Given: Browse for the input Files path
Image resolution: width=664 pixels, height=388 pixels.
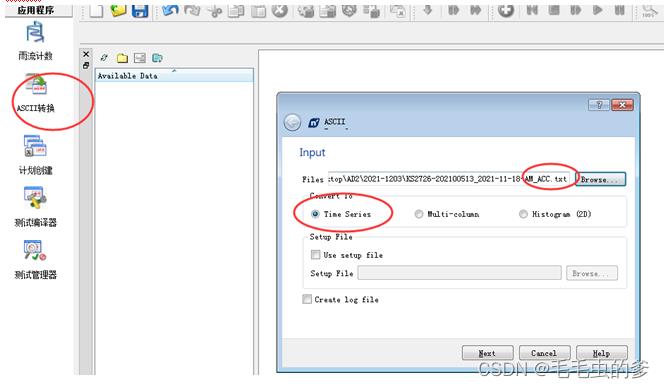Looking at the screenshot, I should pyautogui.click(x=600, y=179).
